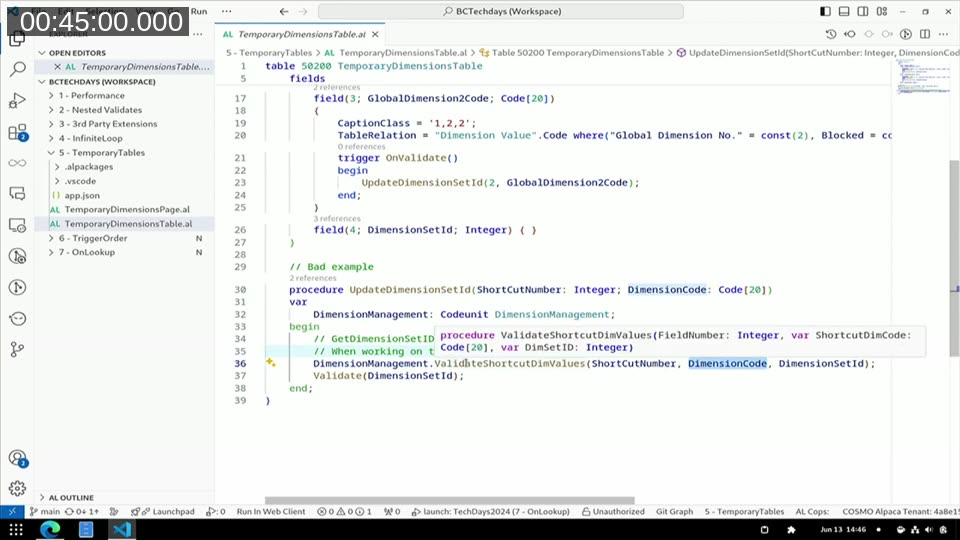Open editor More Actions ellipsis
This screenshot has width=960, height=540.
pyautogui.click(x=944, y=34)
